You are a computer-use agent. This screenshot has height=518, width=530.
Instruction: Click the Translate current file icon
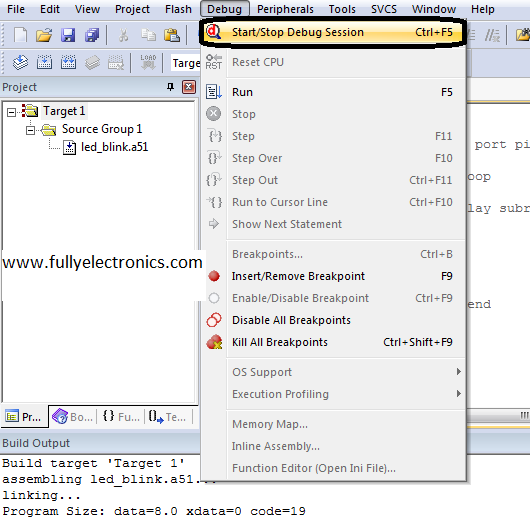coord(20,62)
